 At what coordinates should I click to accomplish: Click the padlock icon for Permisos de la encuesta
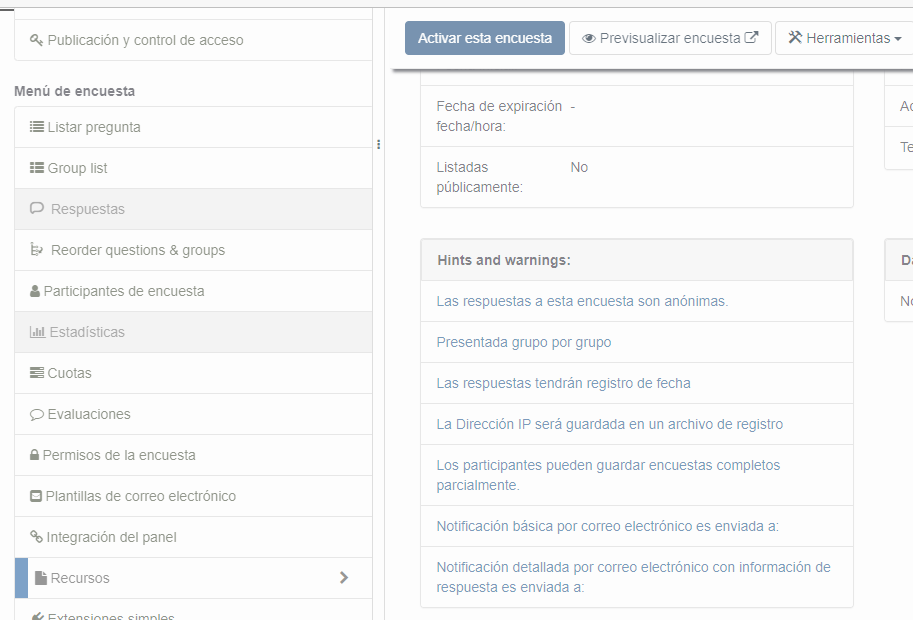pyautogui.click(x=35, y=455)
